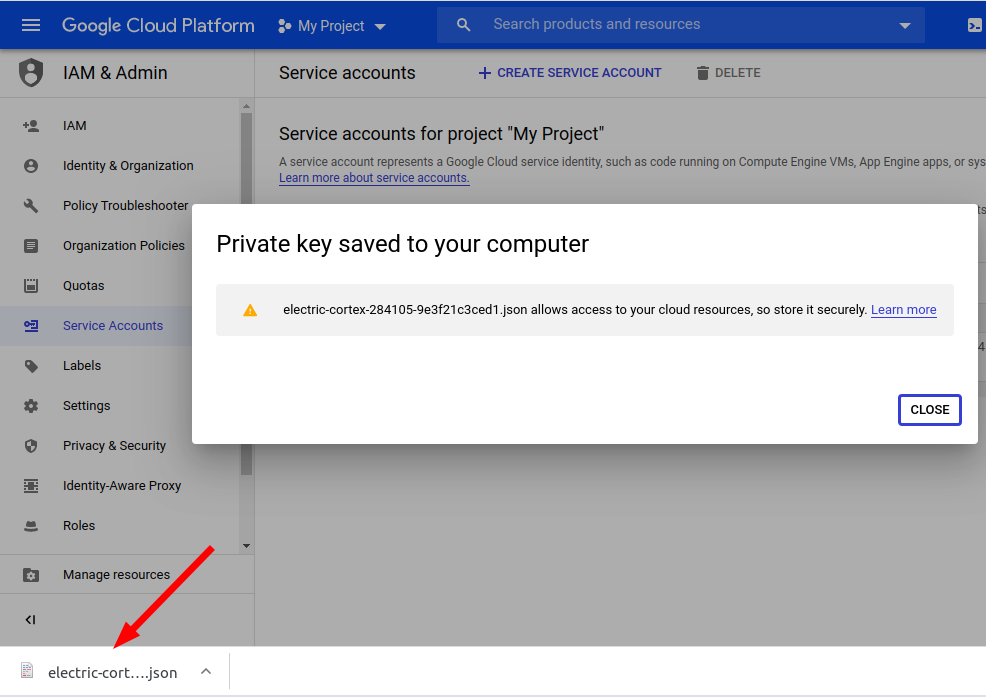Click the JSON file icon in download bar
This screenshot has width=986, height=697.
pos(27,671)
